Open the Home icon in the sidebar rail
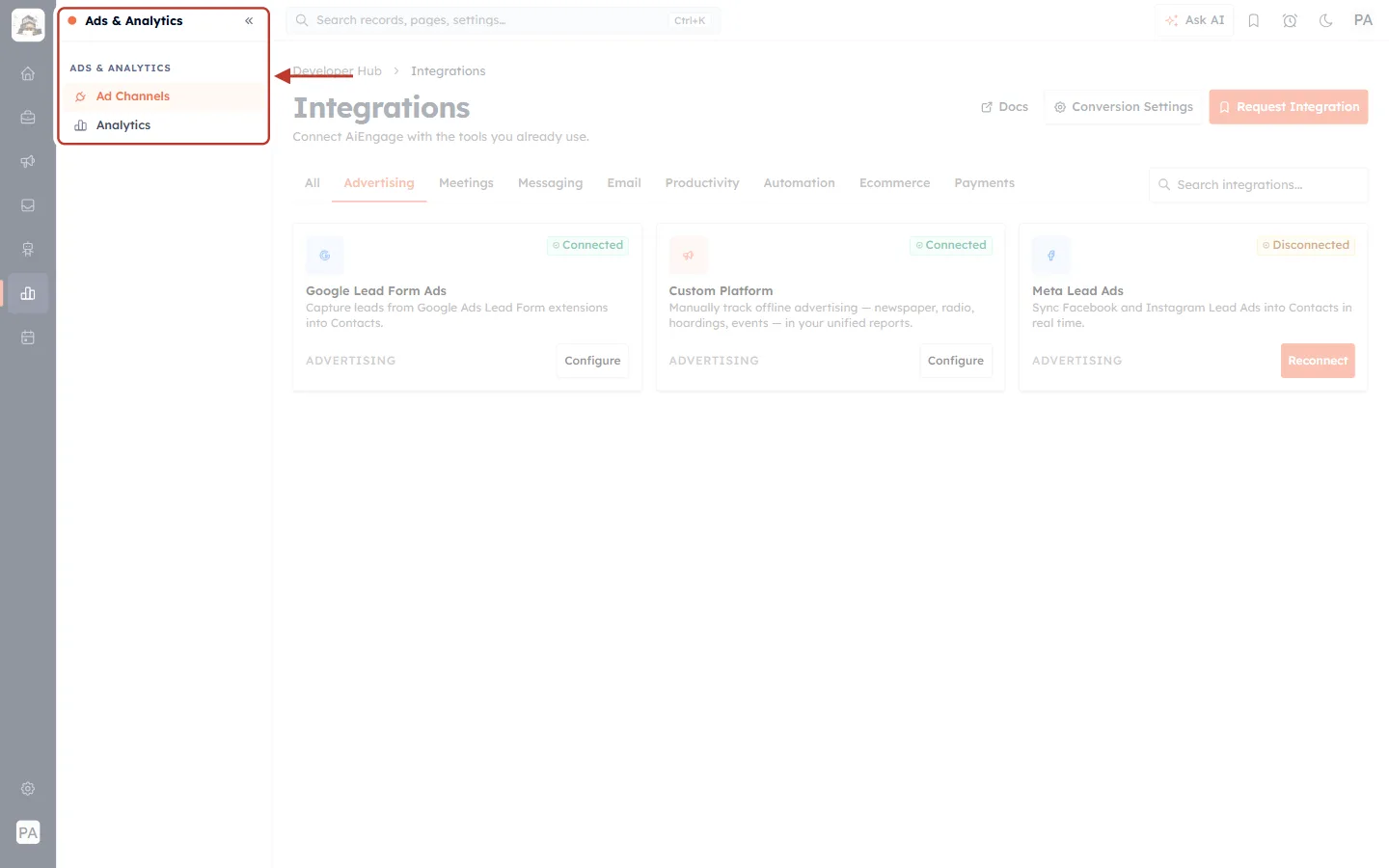Image resolution: width=1389 pixels, height=868 pixels. pyautogui.click(x=28, y=73)
